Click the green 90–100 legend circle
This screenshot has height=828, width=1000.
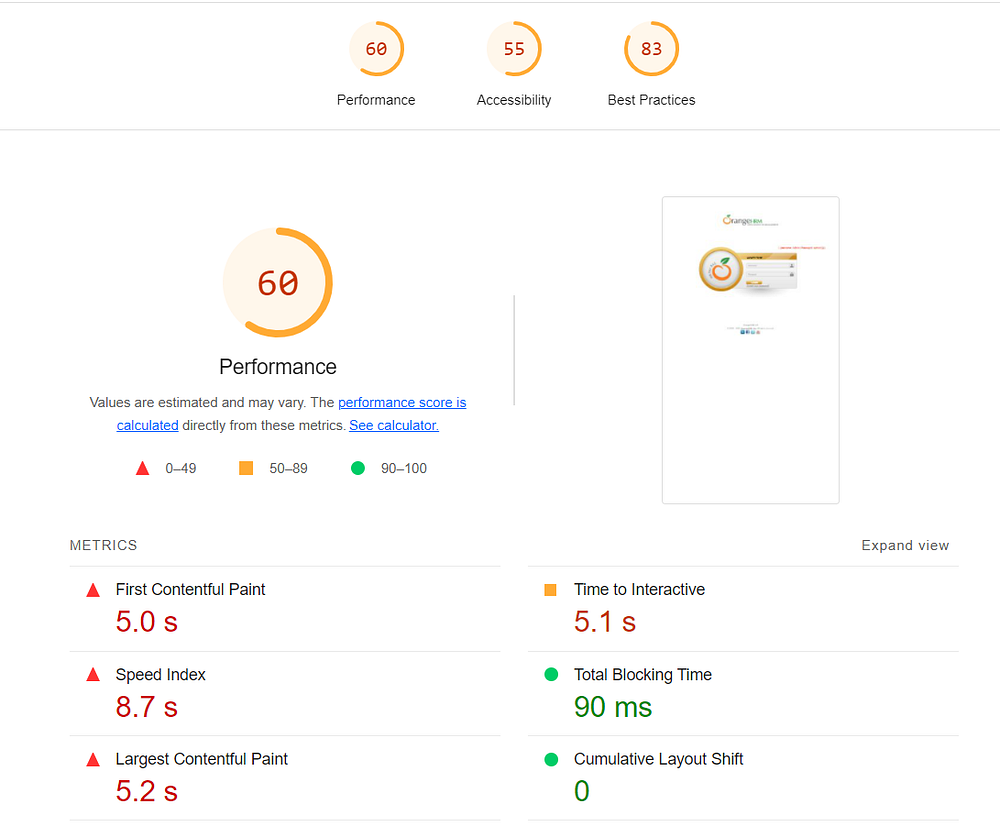click(x=358, y=468)
